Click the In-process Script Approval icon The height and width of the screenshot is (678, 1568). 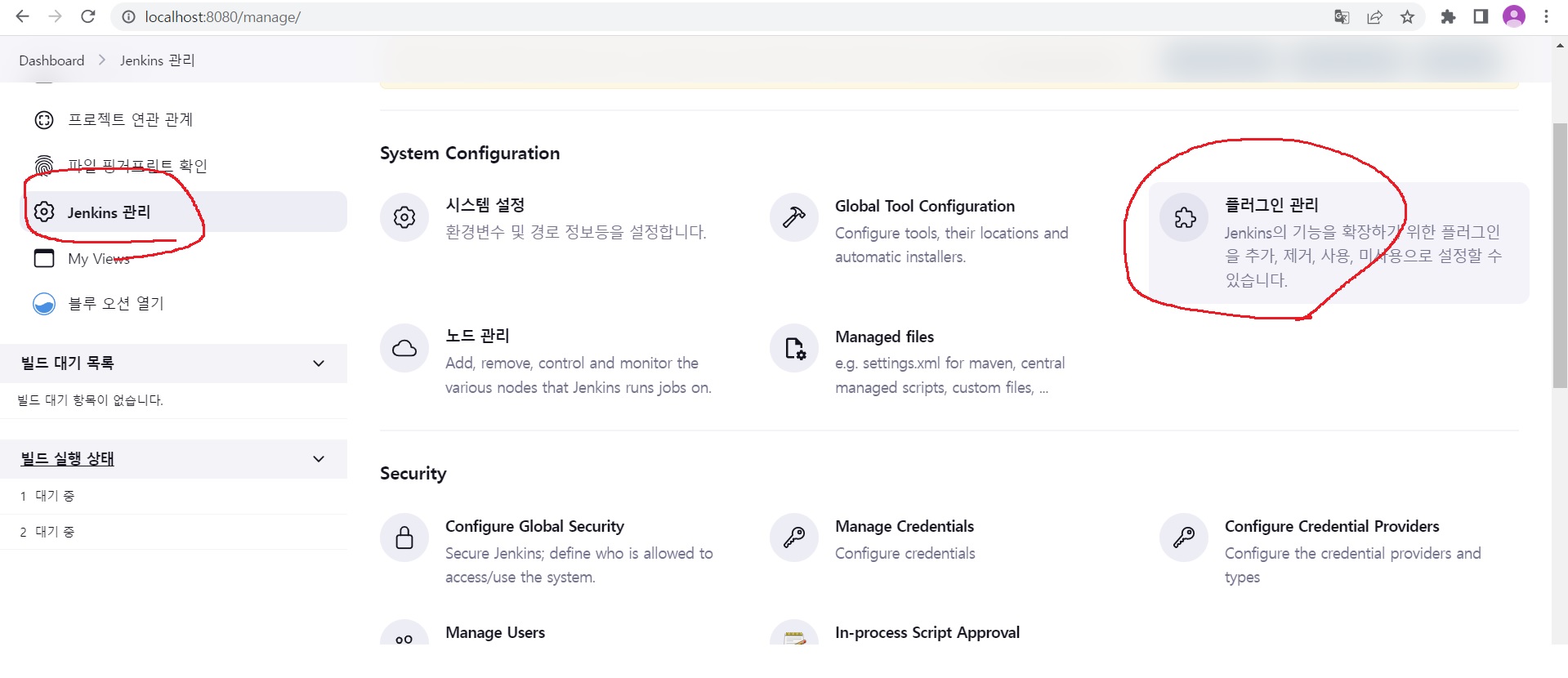[x=794, y=633]
